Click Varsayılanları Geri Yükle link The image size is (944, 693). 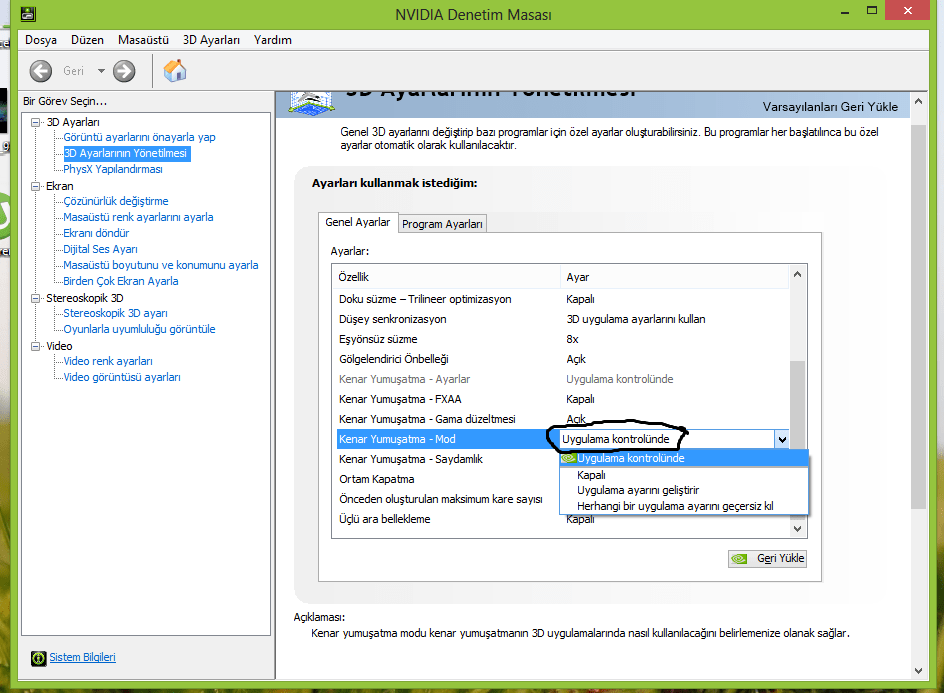(x=830, y=107)
